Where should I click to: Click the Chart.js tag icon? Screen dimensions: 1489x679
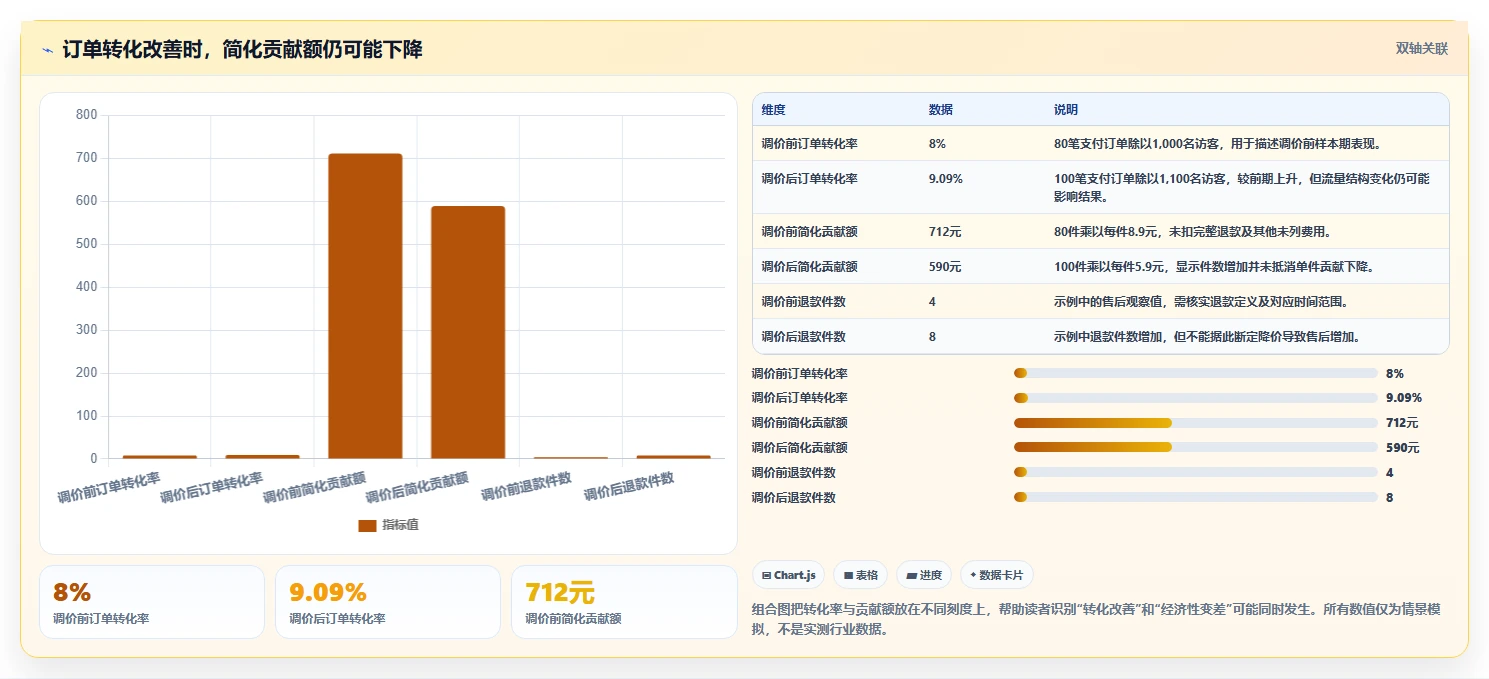tap(766, 575)
